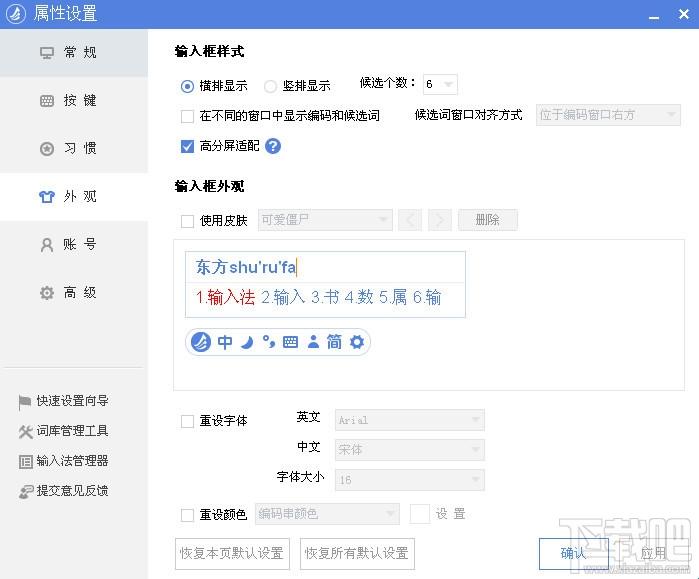Click the color swatch beside 设置
699x579 pixels.
[x=419, y=514]
